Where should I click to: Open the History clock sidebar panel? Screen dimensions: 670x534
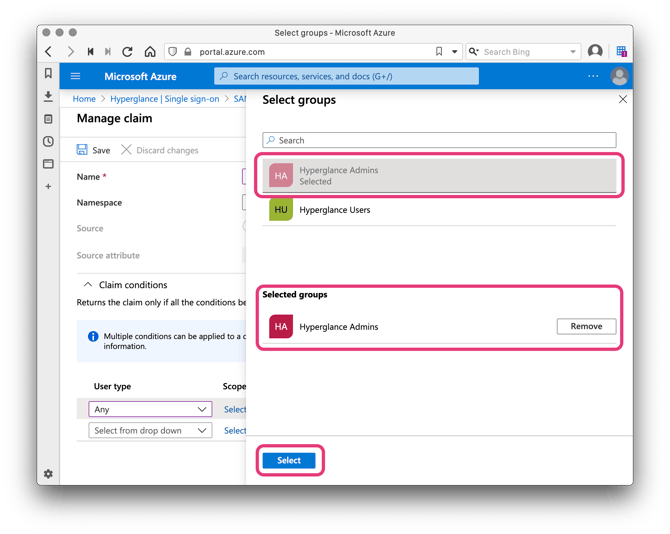(48, 141)
